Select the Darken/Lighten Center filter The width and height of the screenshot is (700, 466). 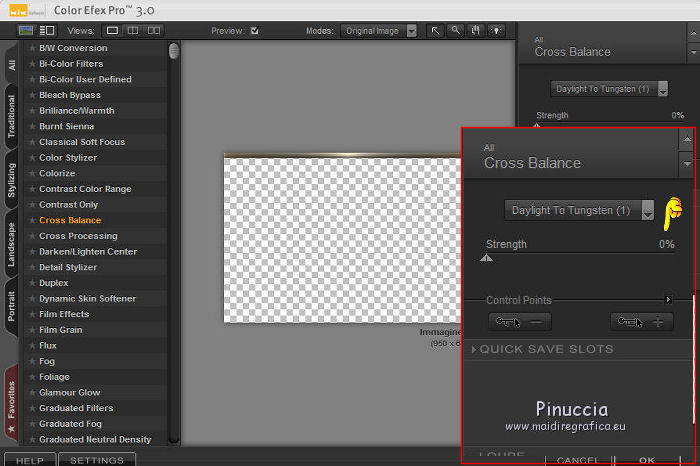(x=88, y=251)
